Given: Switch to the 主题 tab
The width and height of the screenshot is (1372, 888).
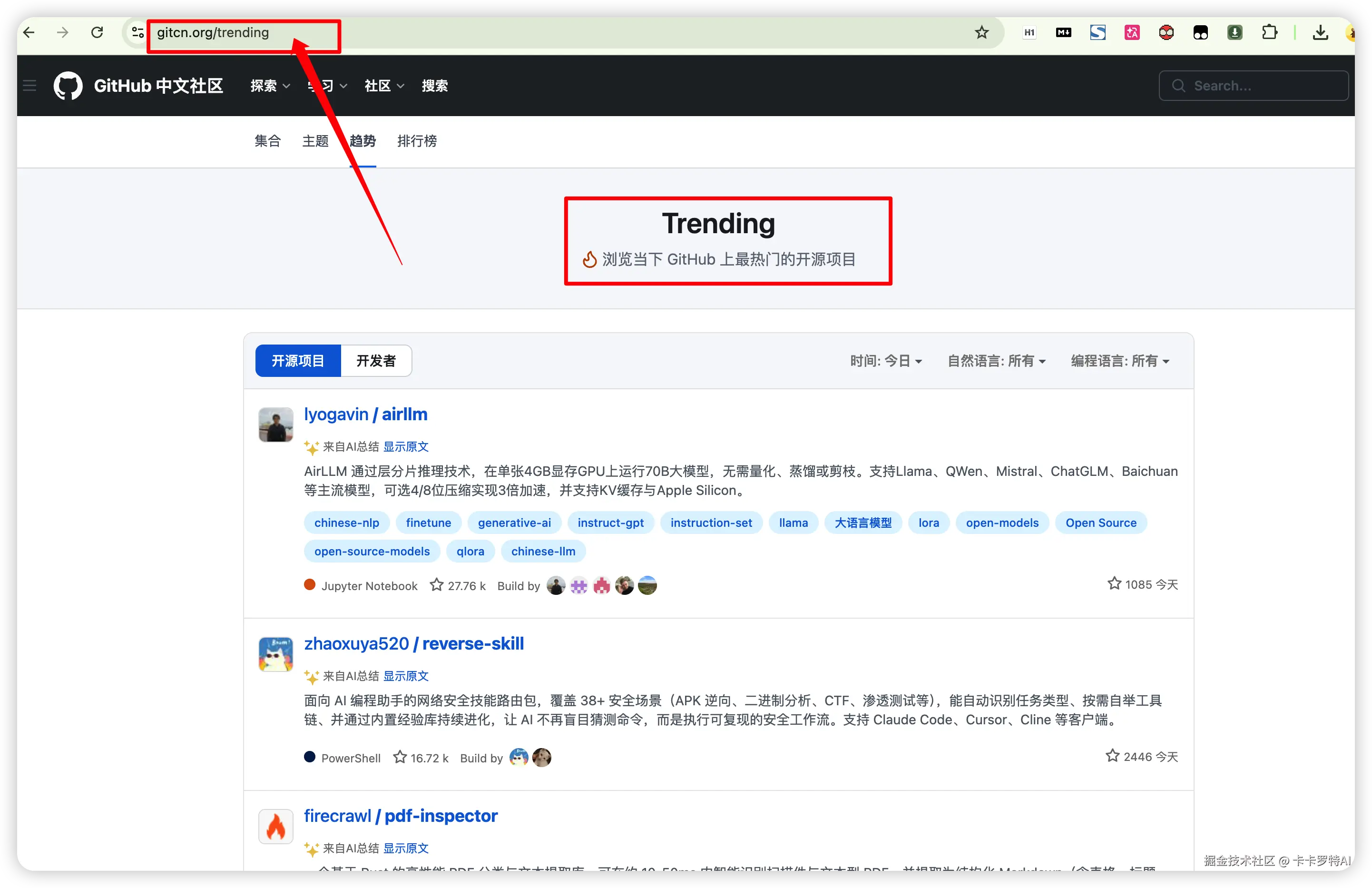Looking at the screenshot, I should (315, 141).
